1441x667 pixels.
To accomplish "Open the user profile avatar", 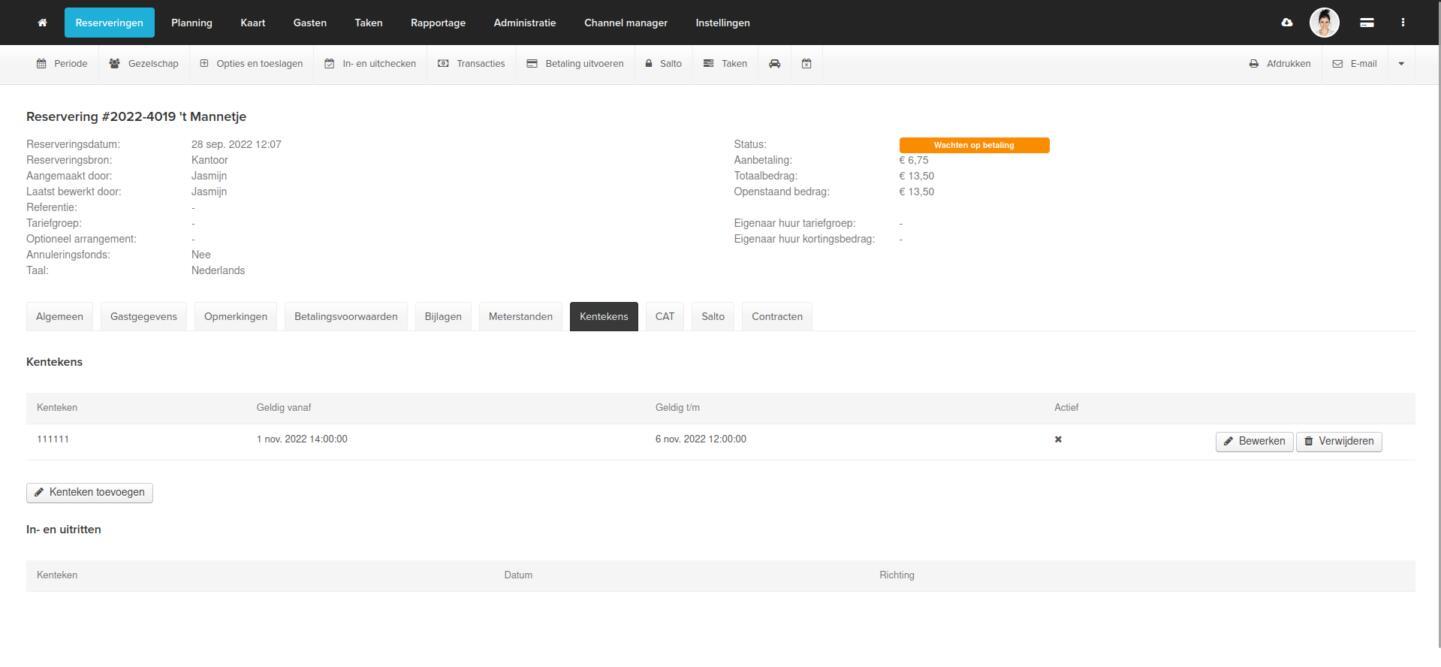I will click(x=1324, y=23).
